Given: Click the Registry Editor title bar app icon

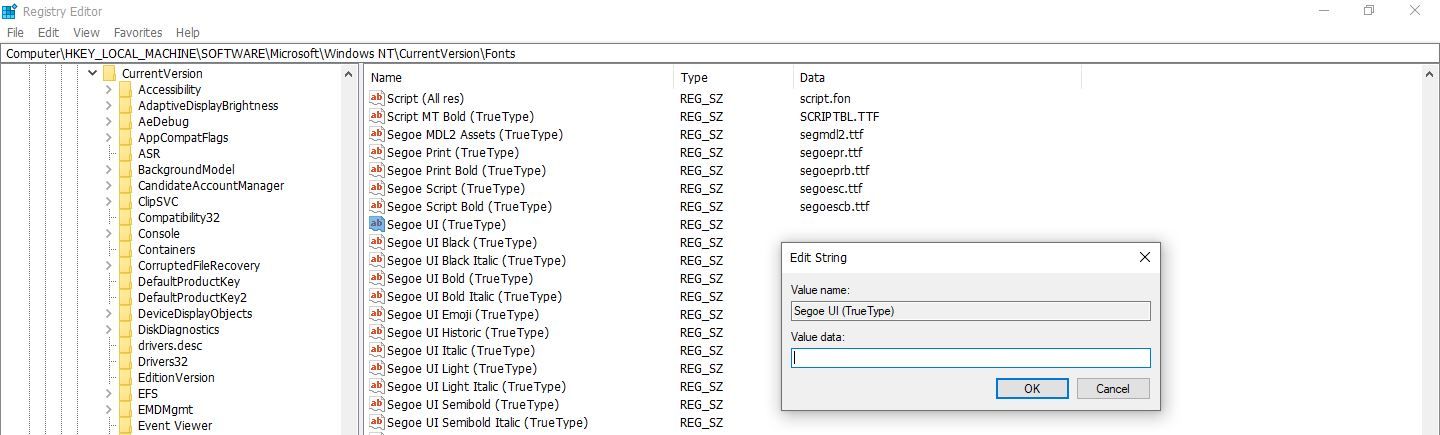Looking at the screenshot, I should tap(9, 10).
